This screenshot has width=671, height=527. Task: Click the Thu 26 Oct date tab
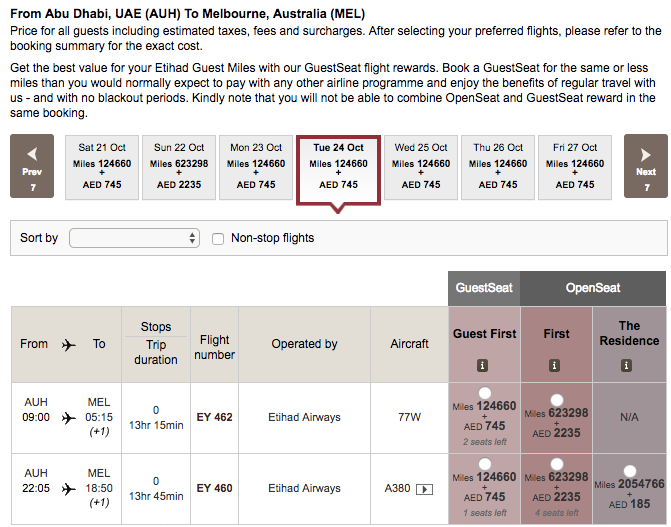[497, 166]
